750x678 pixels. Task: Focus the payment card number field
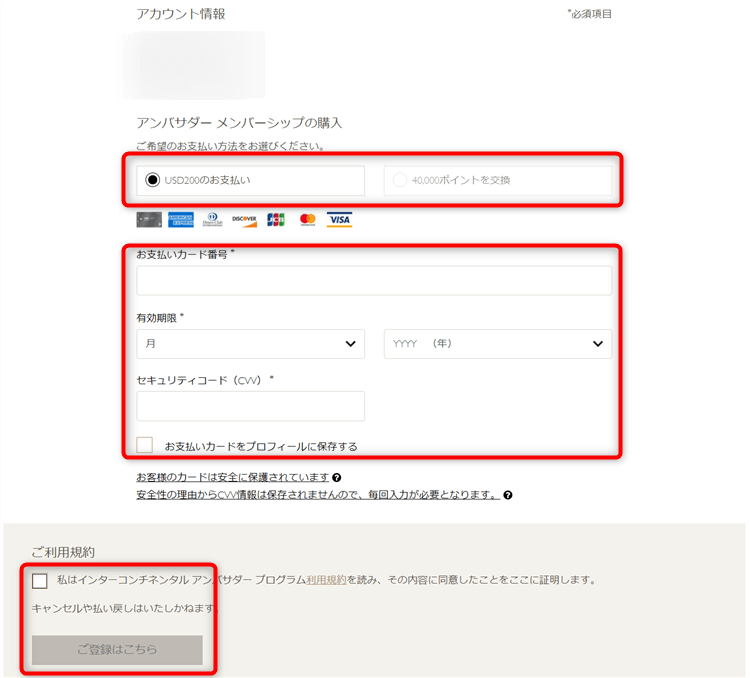[374, 281]
